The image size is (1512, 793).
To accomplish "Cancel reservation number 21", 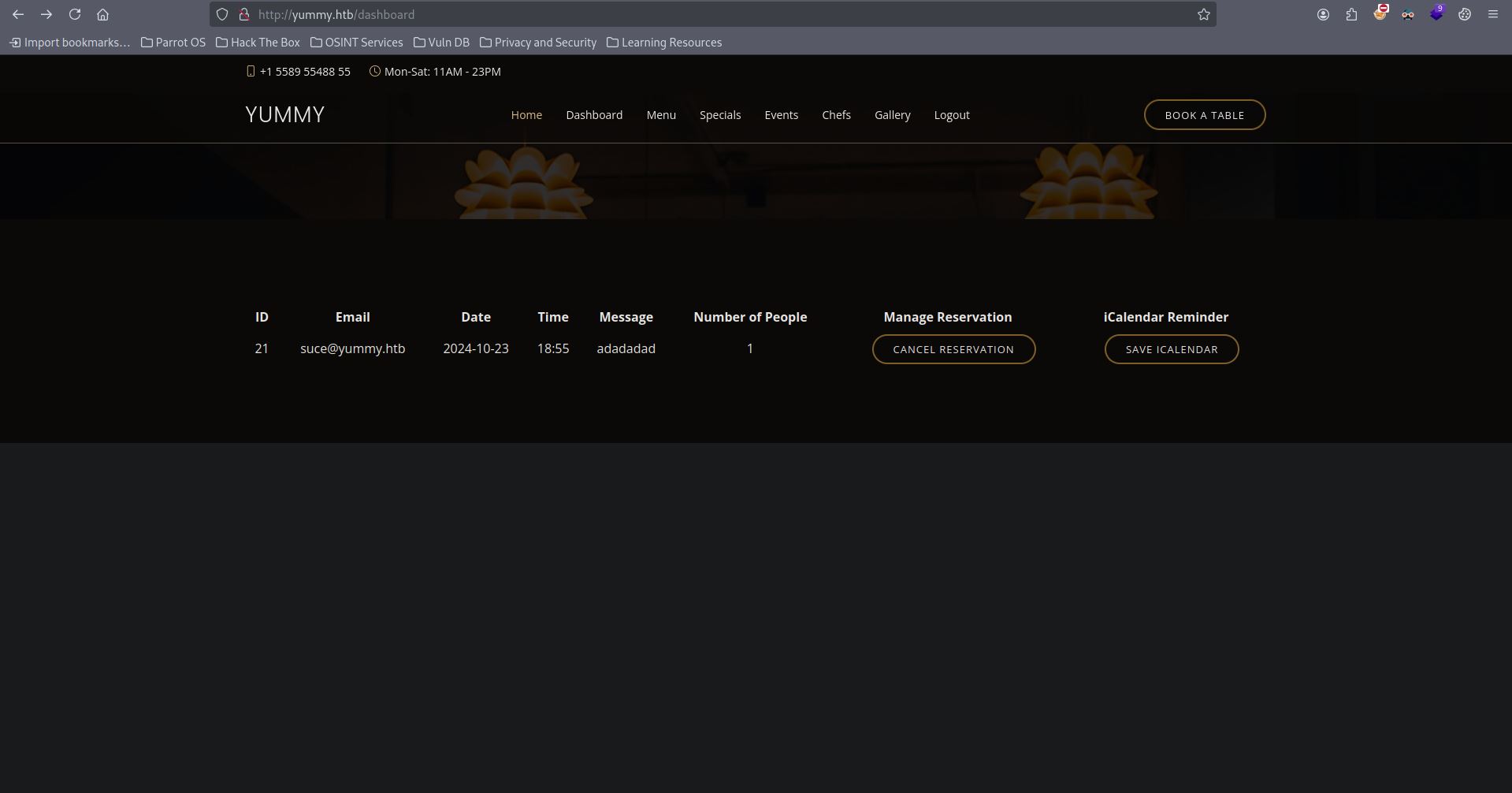I will 953,349.
